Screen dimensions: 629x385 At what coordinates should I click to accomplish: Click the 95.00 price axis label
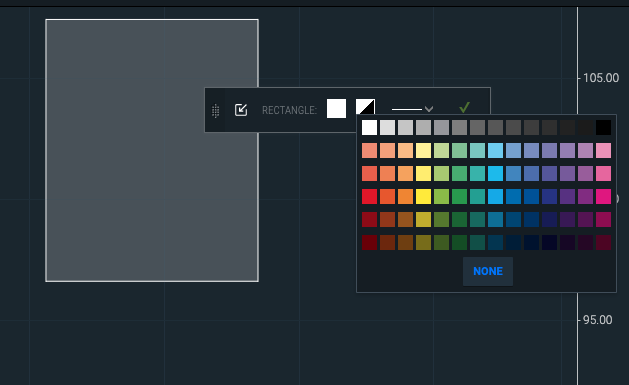point(597,320)
